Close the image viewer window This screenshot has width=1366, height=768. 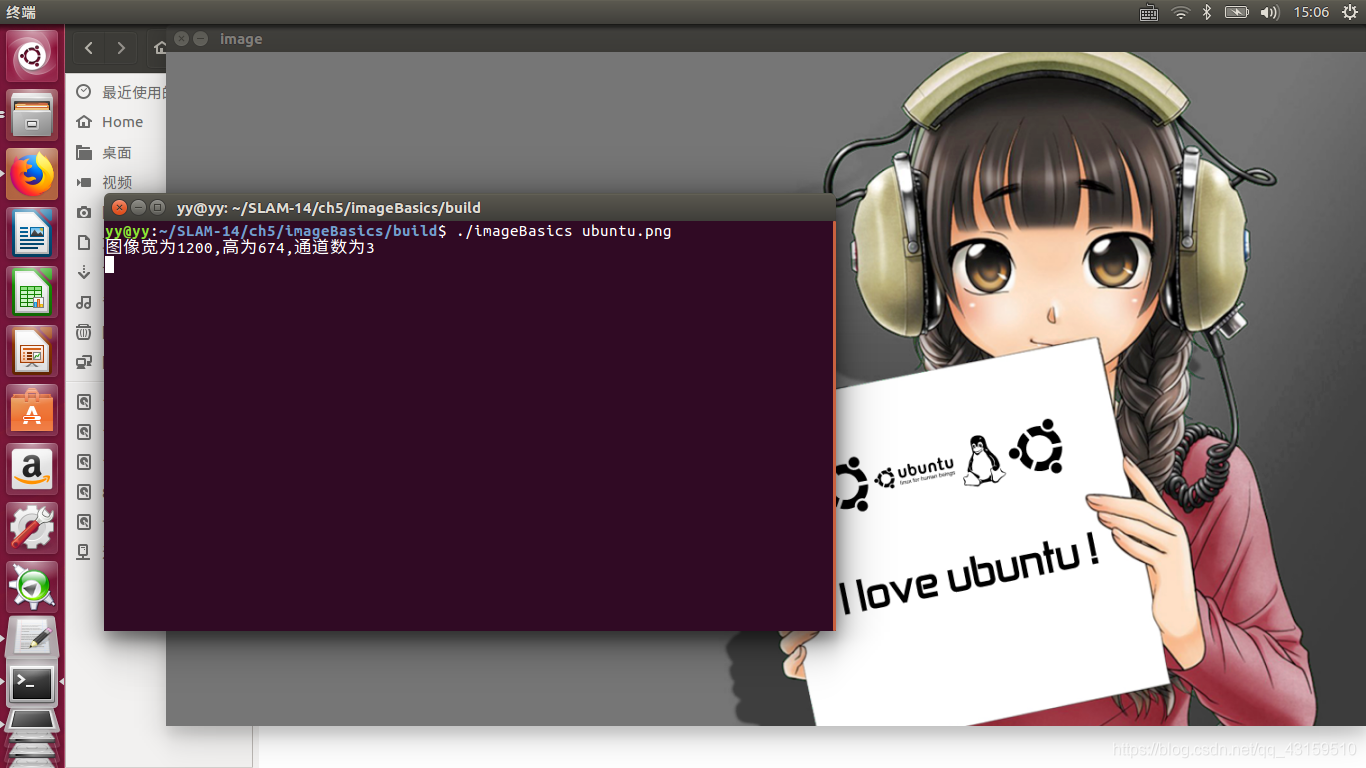[181, 38]
